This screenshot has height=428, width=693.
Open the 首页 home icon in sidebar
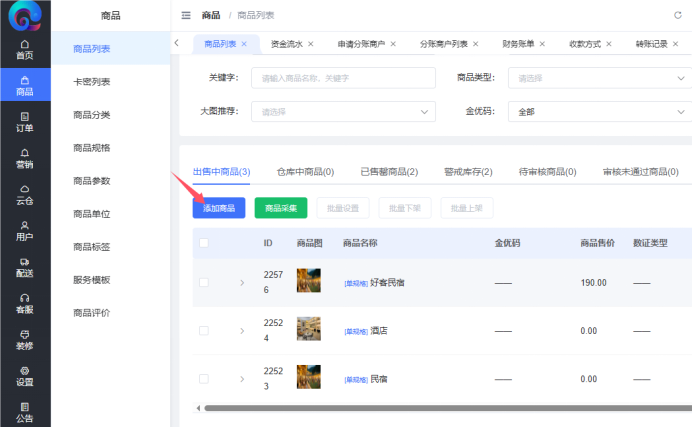(24, 50)
